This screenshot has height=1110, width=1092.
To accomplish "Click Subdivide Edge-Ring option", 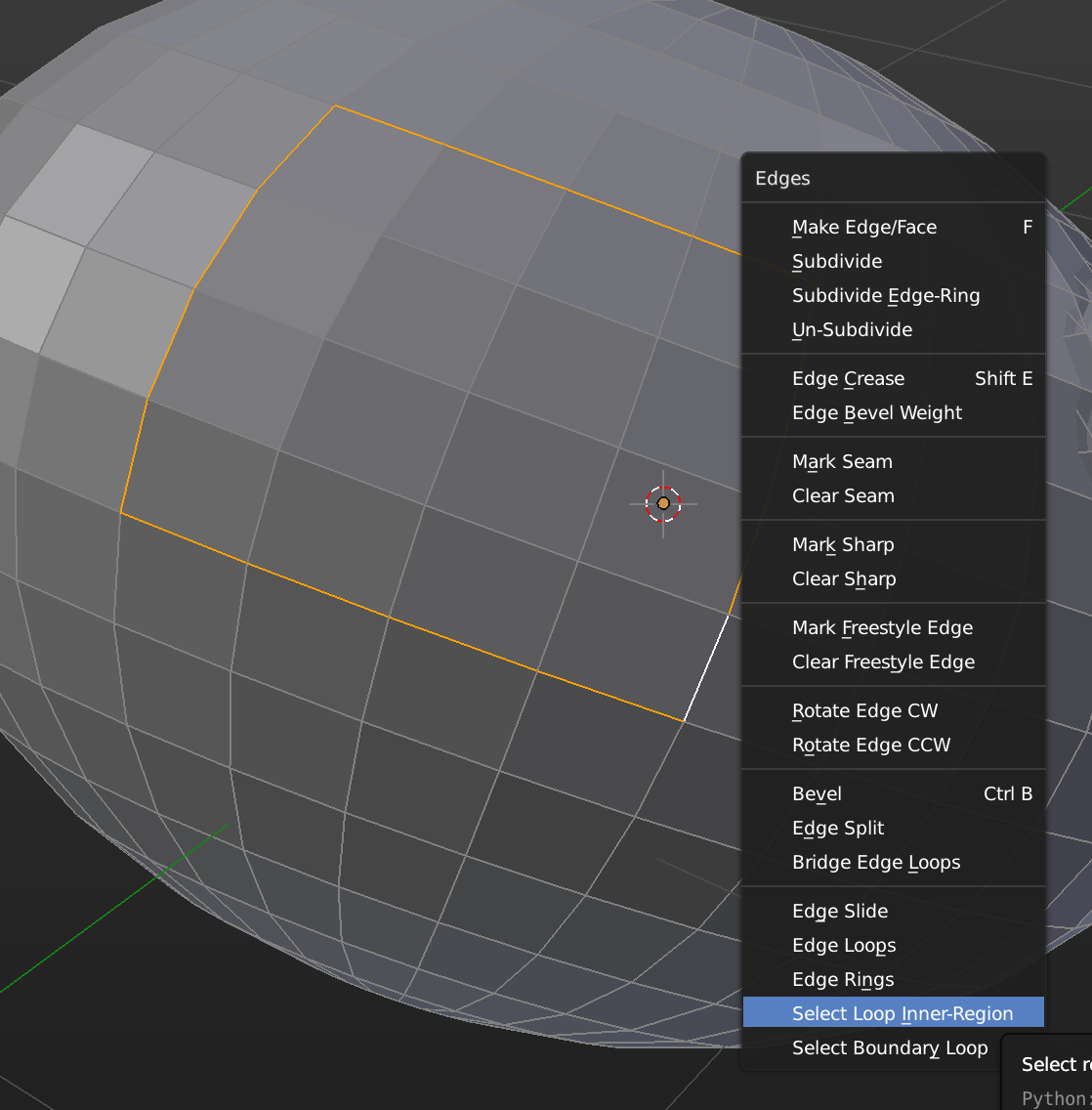I will 893,295.
